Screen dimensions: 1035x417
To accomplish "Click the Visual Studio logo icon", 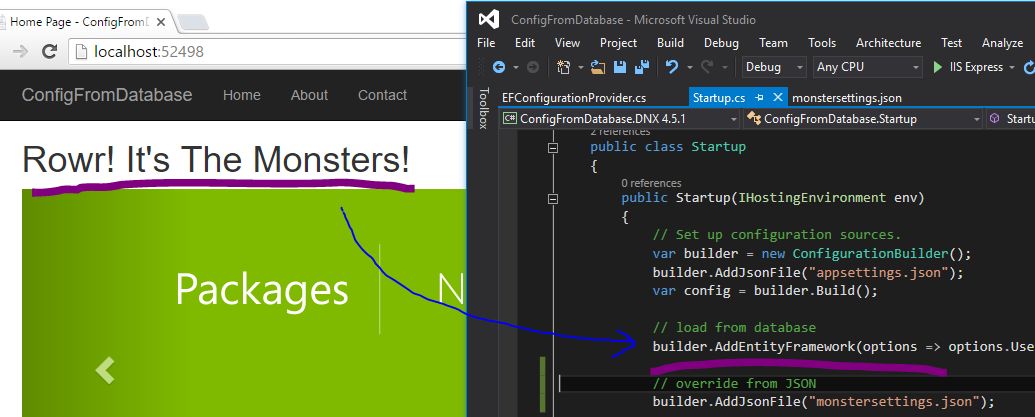I will [x=488, y=19].
